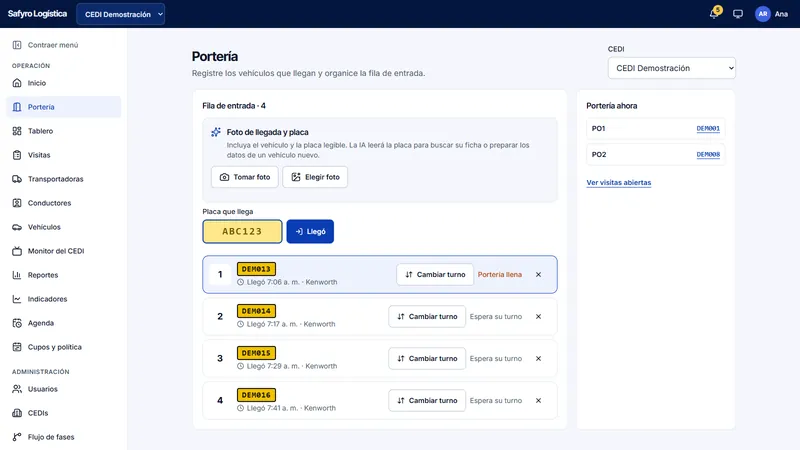The height and width of the screenshot is (450, 800).
Task: Expand the CEDI selector on the right
Action: [x=671, y=68]
